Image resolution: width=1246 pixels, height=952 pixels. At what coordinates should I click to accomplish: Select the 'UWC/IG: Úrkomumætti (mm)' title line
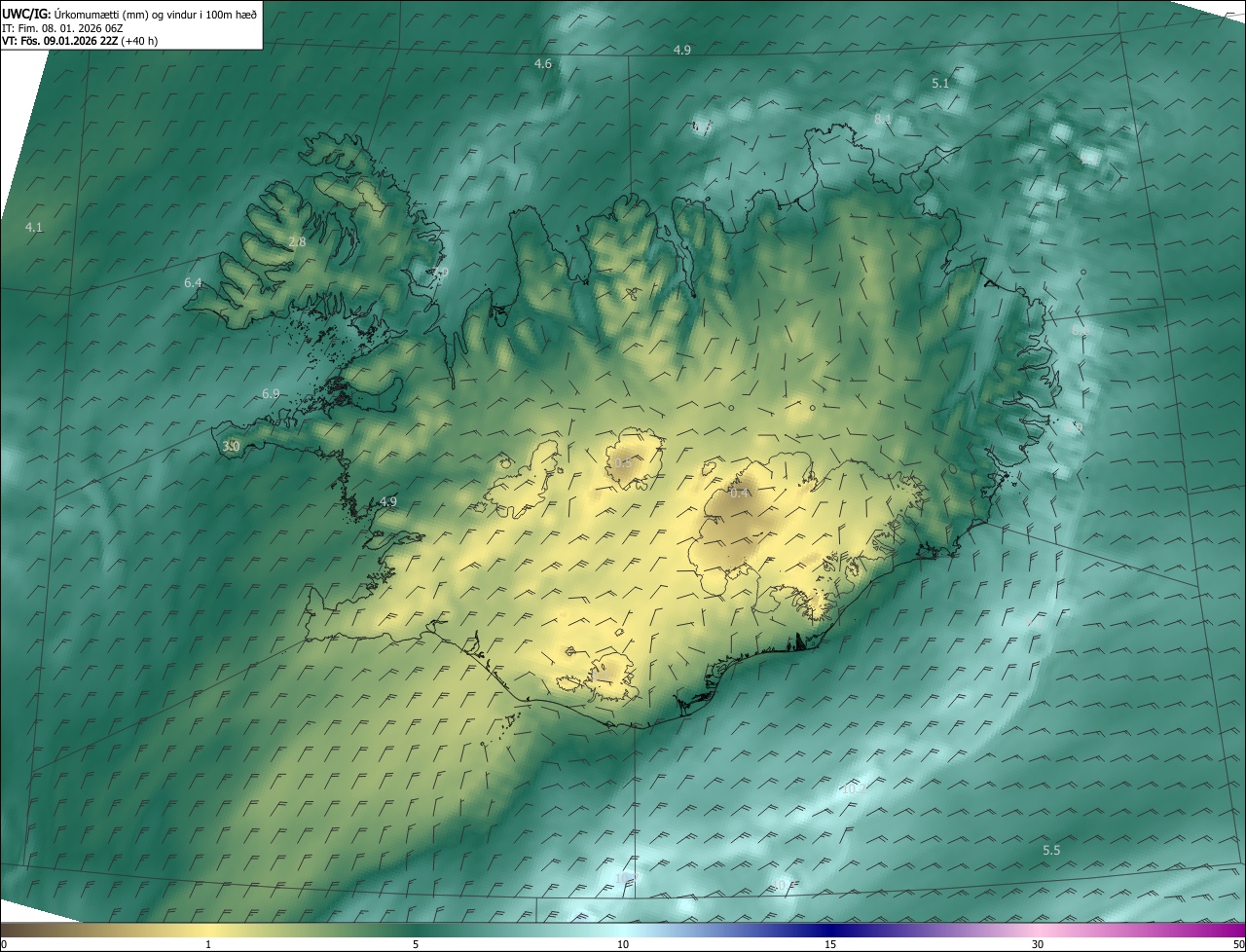click(x=129, y=15)
